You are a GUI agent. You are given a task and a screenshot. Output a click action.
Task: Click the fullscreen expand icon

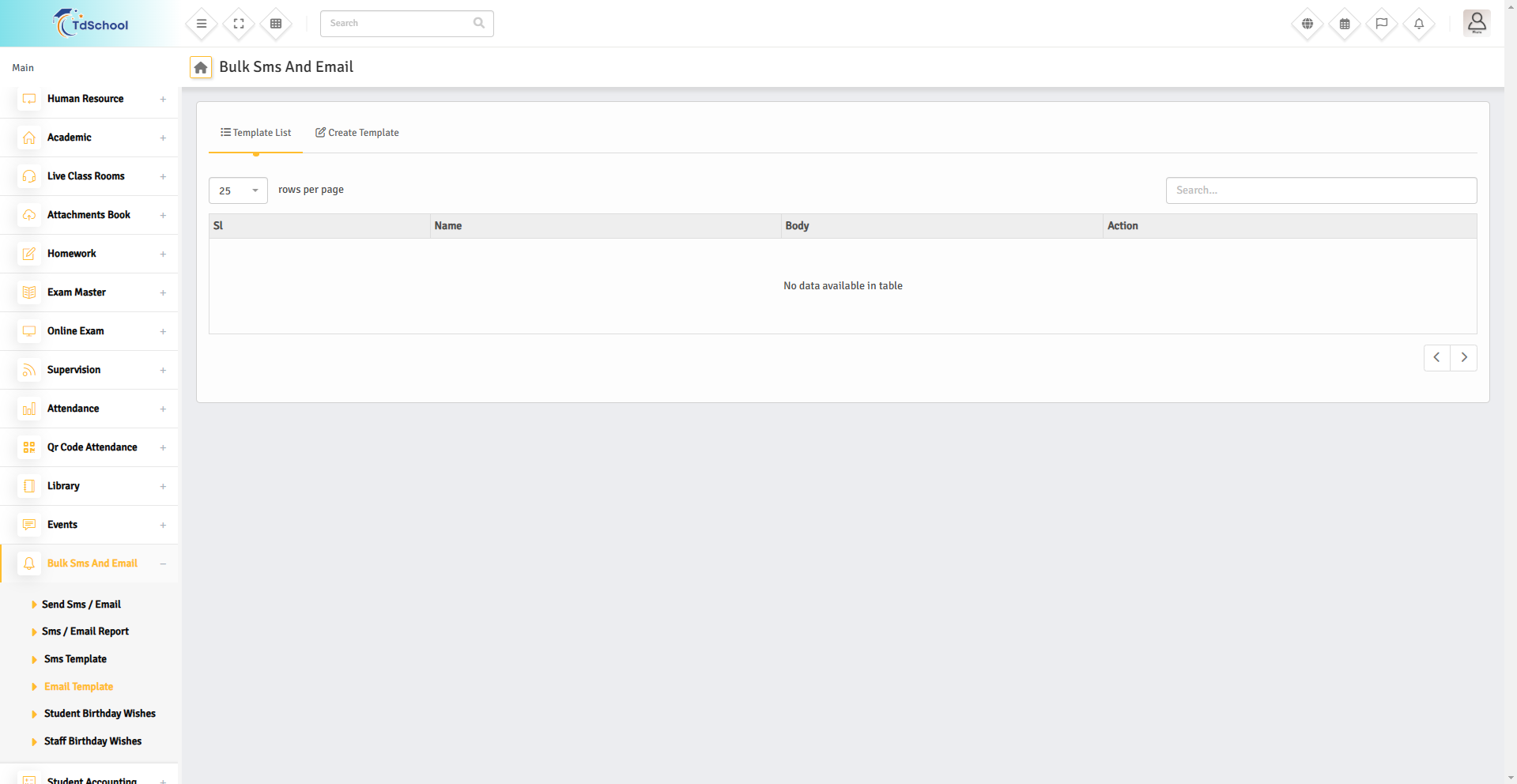click(239, 24)
